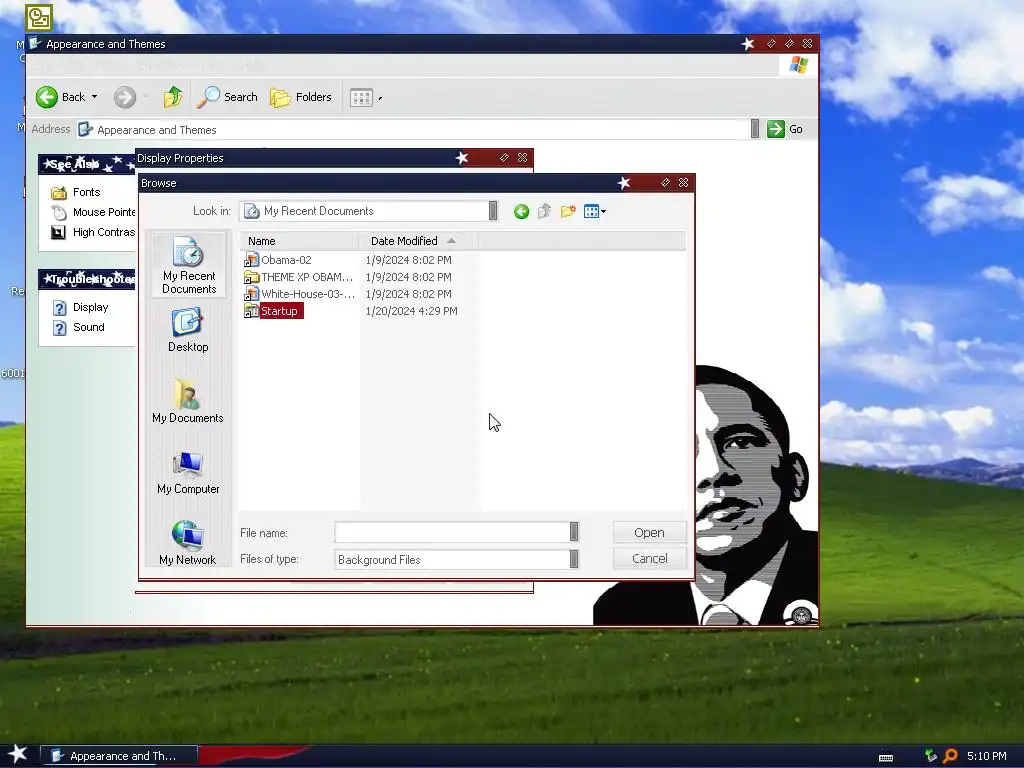Open the Start button star icon
The width and height of the screenshot is (1024, 768).
(18, 754)
